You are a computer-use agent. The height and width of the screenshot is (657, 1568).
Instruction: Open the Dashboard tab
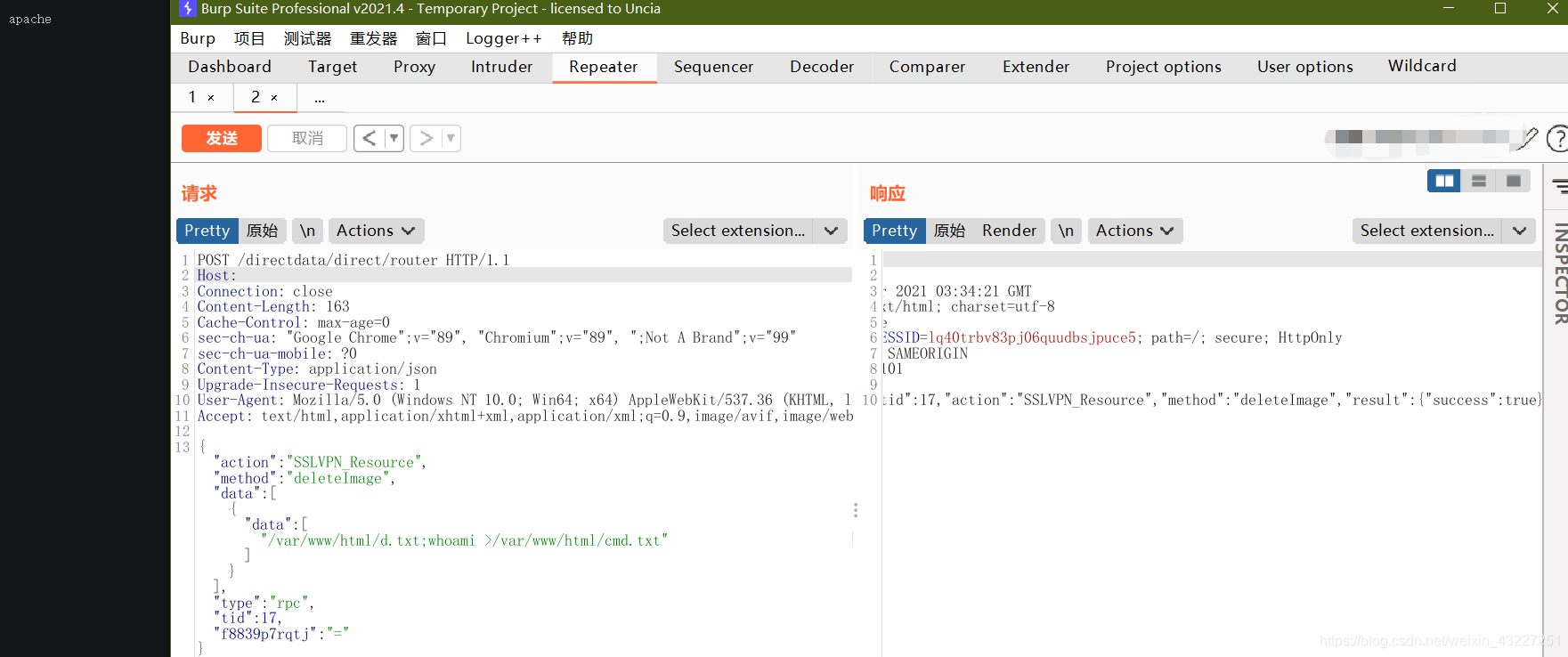[x=230, y=67]
